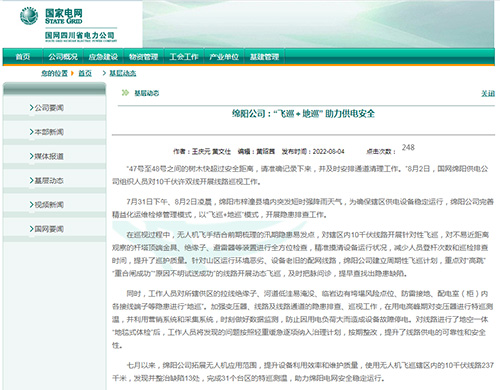Click the orange arrow beside 您的位置

point(72,73)
